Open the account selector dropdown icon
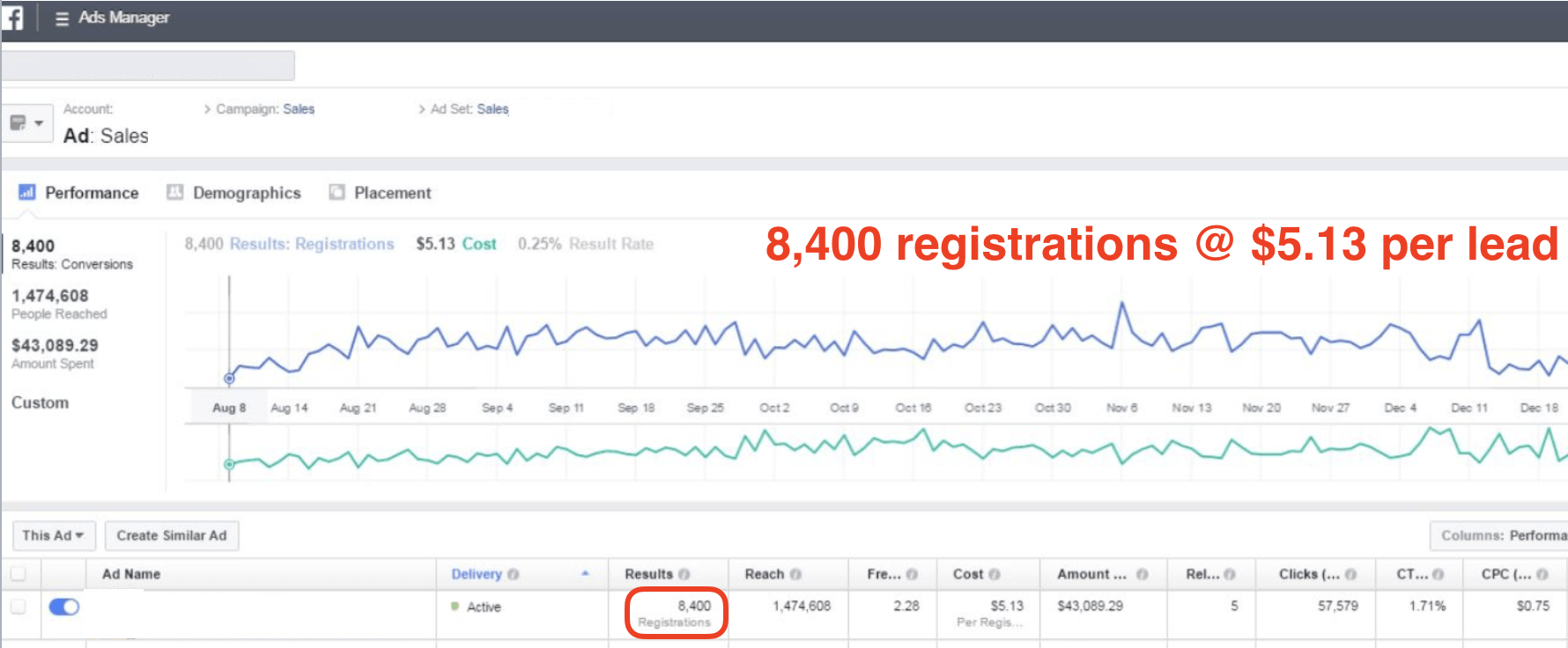Viewport: 1568px width, 648px height. click(26, 123)
